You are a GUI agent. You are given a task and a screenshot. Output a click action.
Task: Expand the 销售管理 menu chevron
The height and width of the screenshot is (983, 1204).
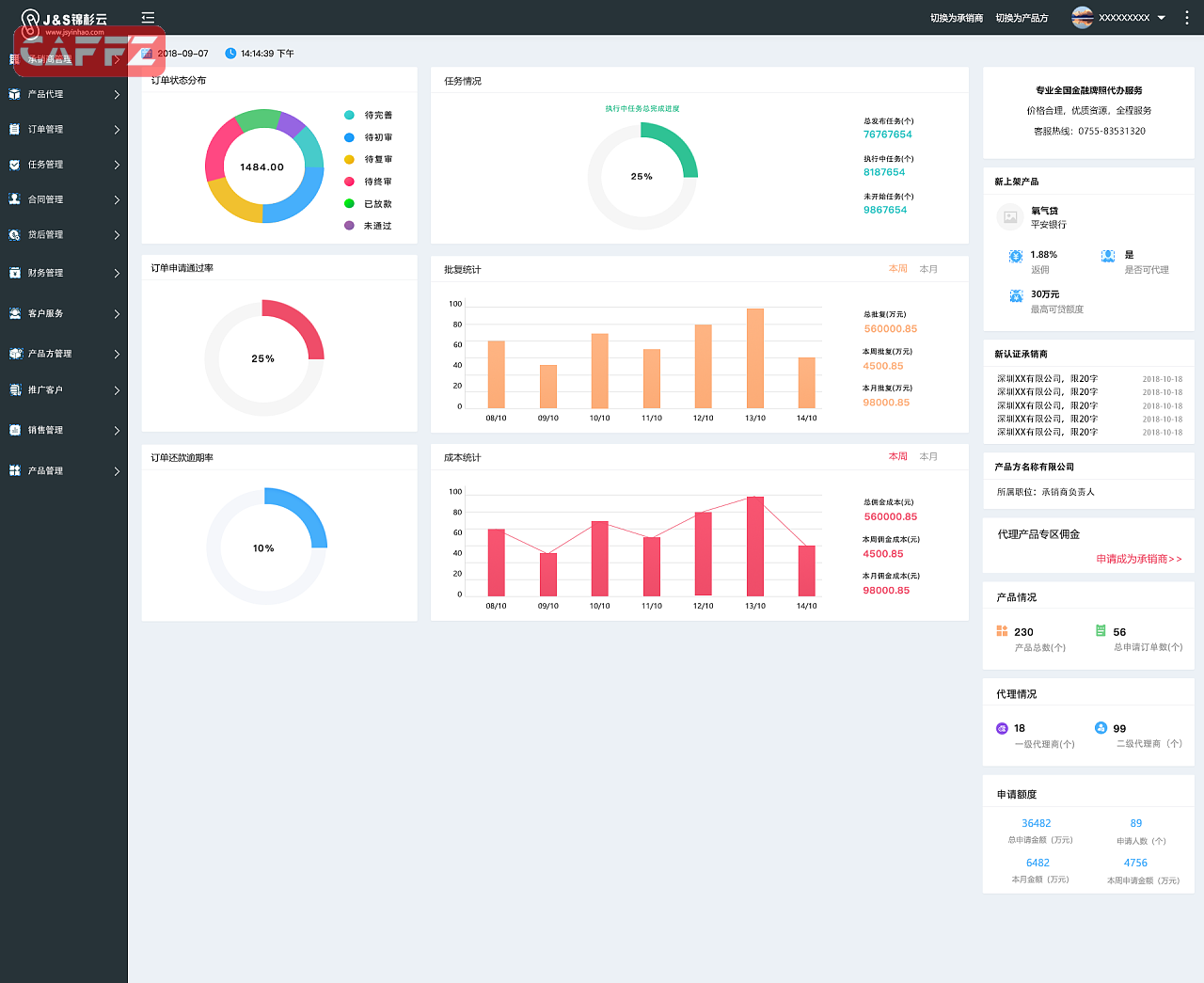point(117,431)
